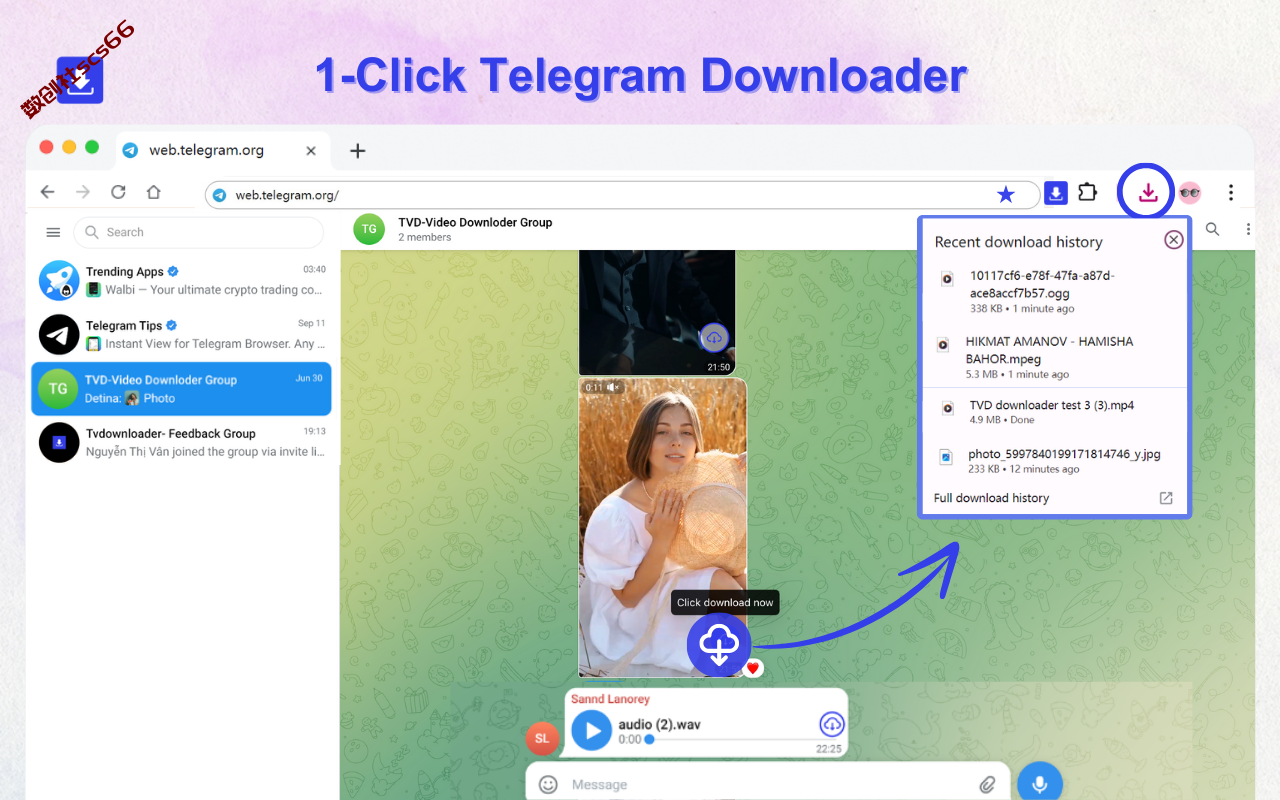Open Tvdownloader- Feedback Group chat

181,442
